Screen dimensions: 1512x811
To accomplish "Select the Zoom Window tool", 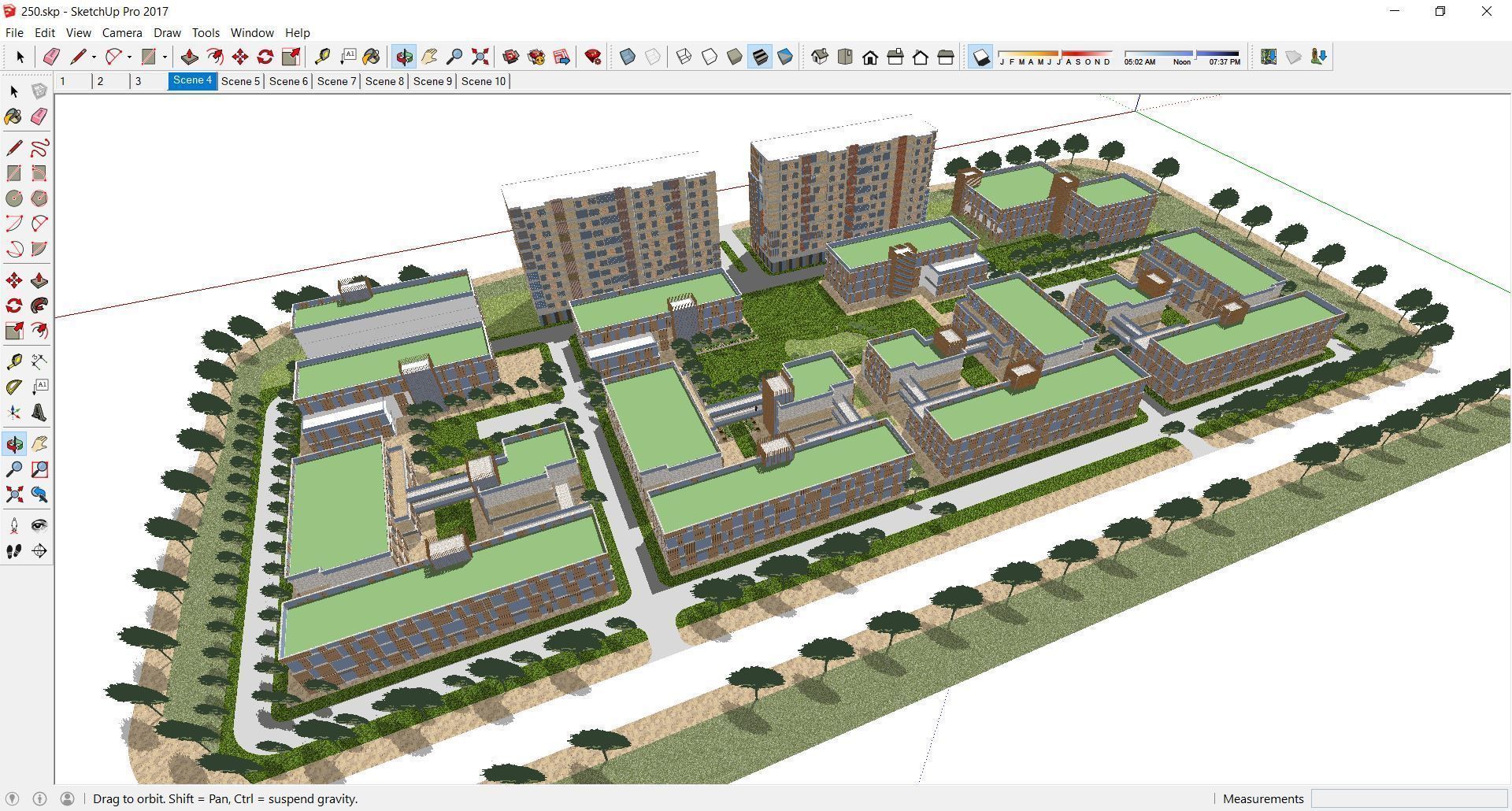I will [x=39, y=469].
